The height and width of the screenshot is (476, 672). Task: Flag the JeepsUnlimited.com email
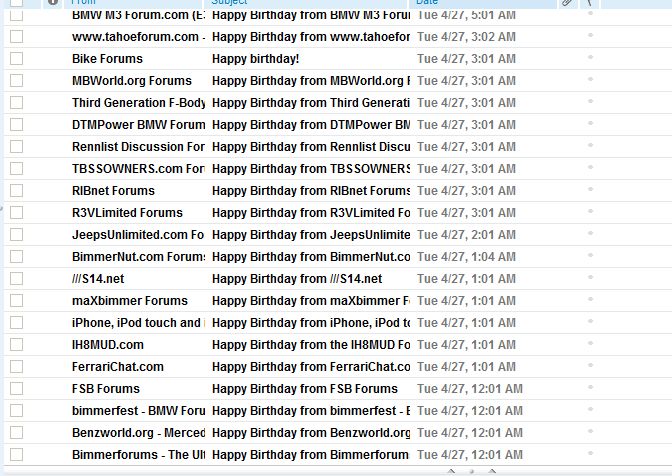coord(591,233)
